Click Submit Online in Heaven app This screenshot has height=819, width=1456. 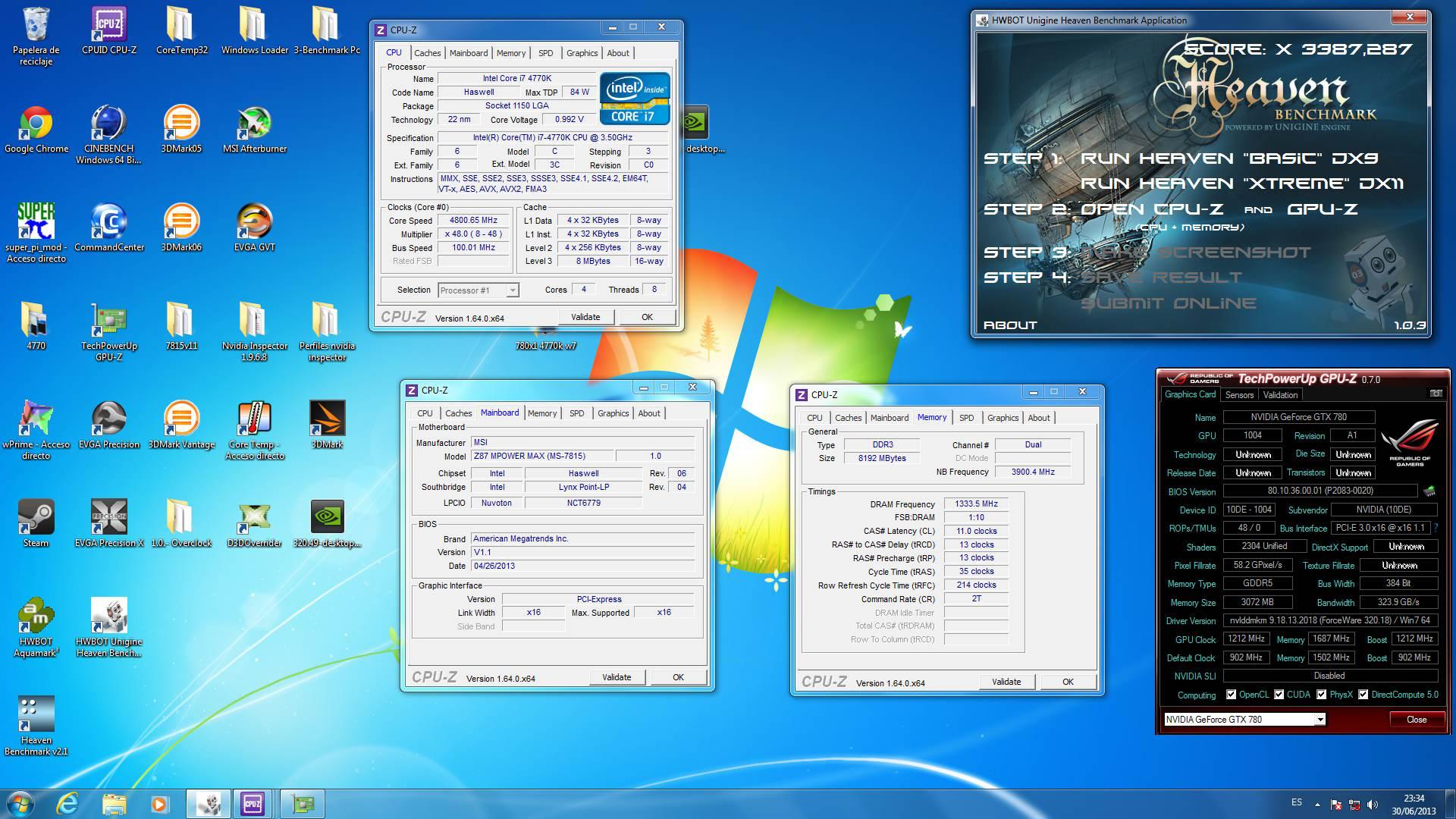click(x=1169, y=303)
